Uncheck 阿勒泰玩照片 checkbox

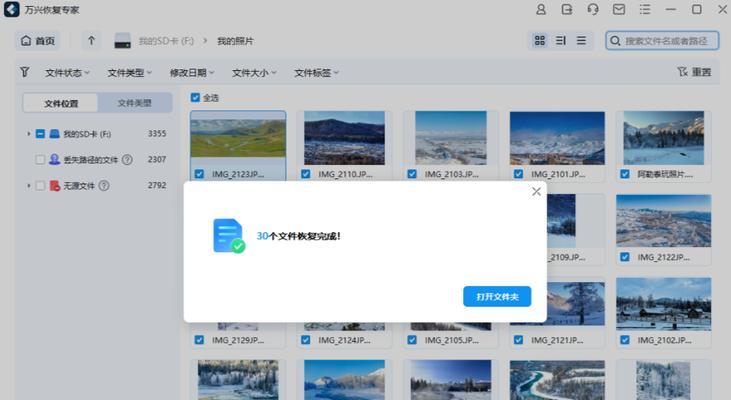(x=625, y=174)
